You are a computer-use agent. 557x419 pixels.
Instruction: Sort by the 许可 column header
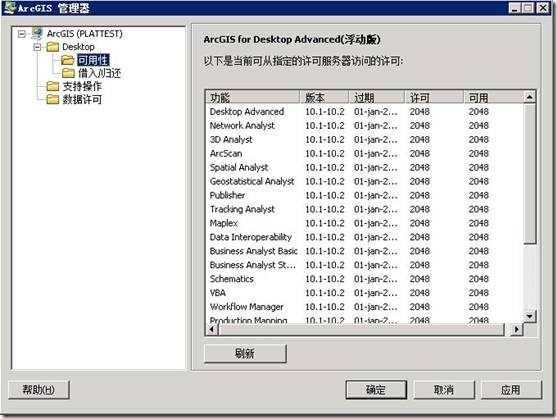click(434, 97)
